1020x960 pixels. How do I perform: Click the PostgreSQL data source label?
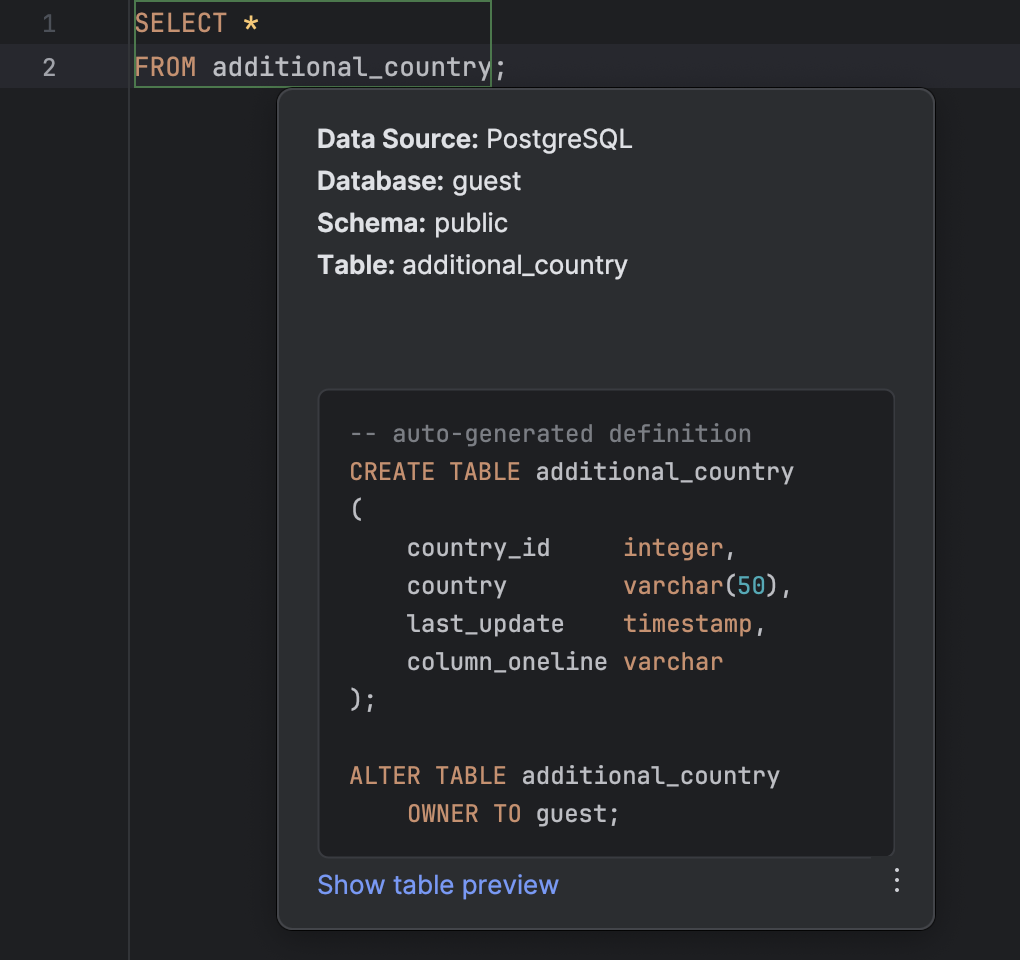(558, 139)
